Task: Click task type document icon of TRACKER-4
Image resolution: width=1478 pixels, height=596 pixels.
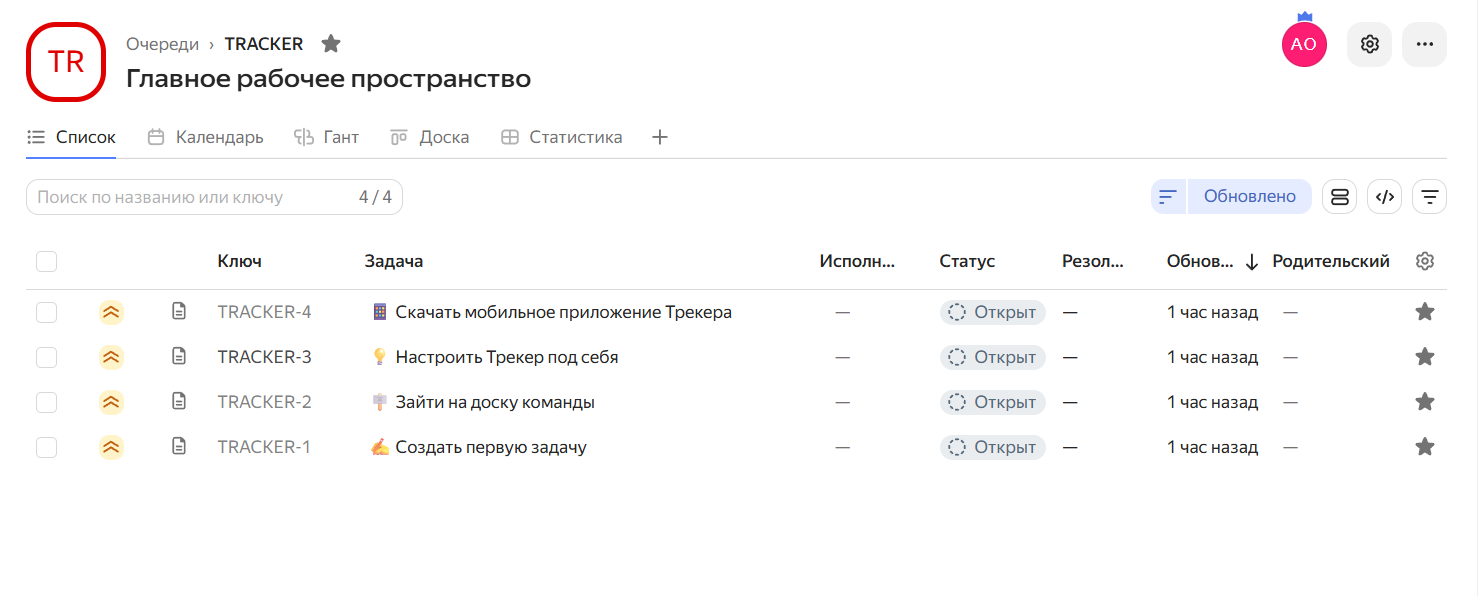Action: (179, 312)
